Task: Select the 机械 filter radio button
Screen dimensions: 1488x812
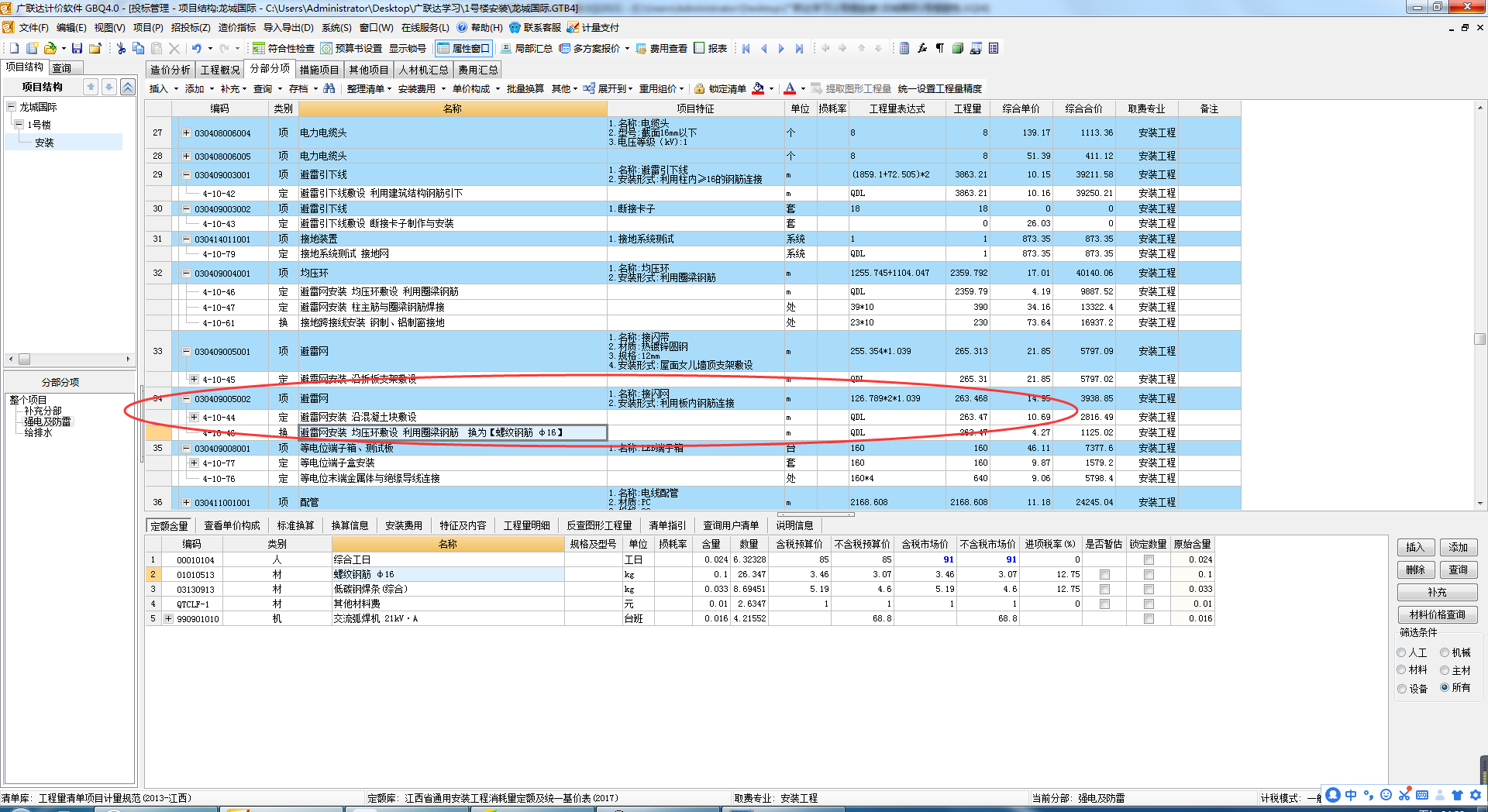Action: click(1445, 652)
